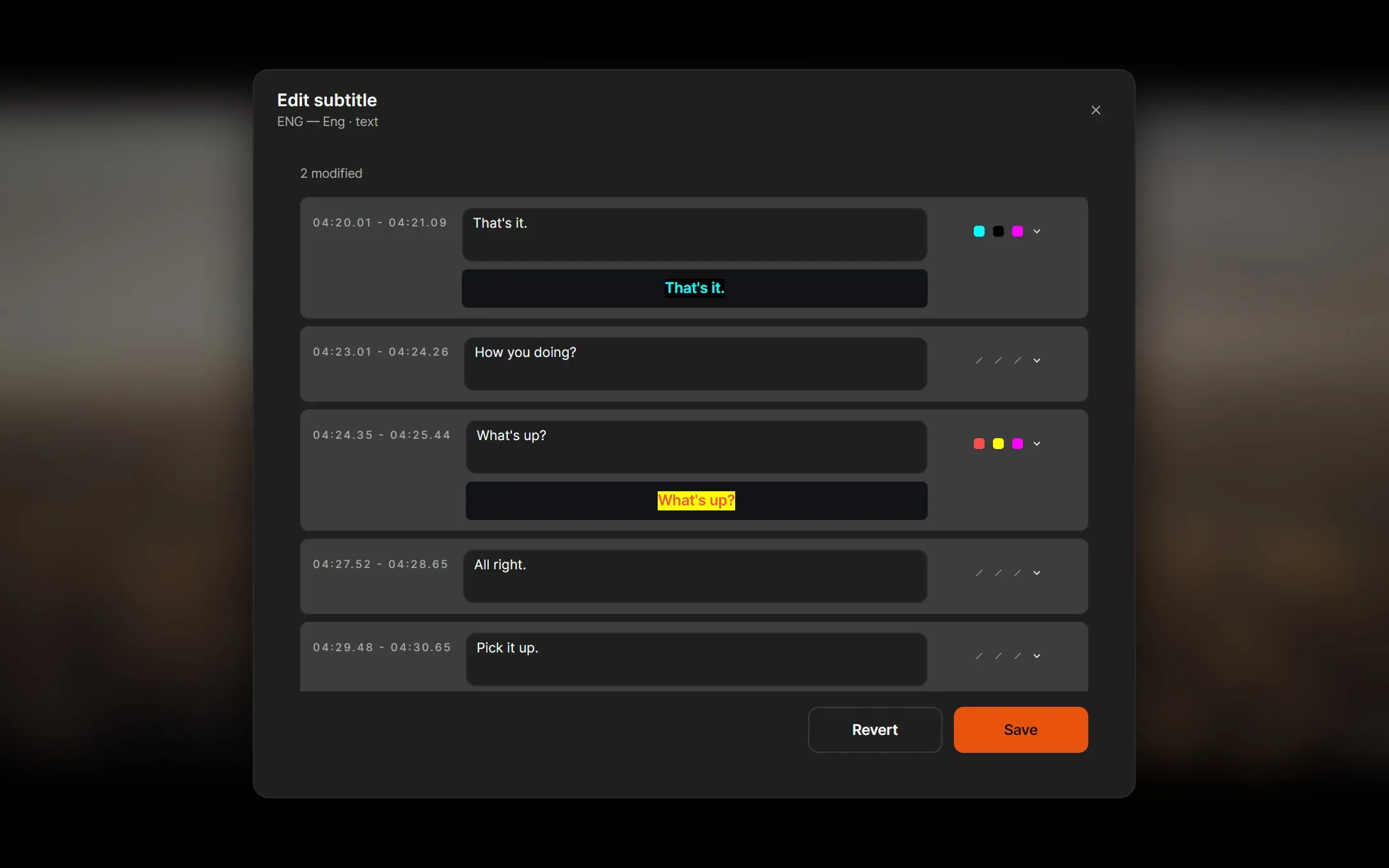Screen dimensions: 1389x868
Task: Edit the "How you doing?" subtitle text field
Action: (x=695, y=363)
